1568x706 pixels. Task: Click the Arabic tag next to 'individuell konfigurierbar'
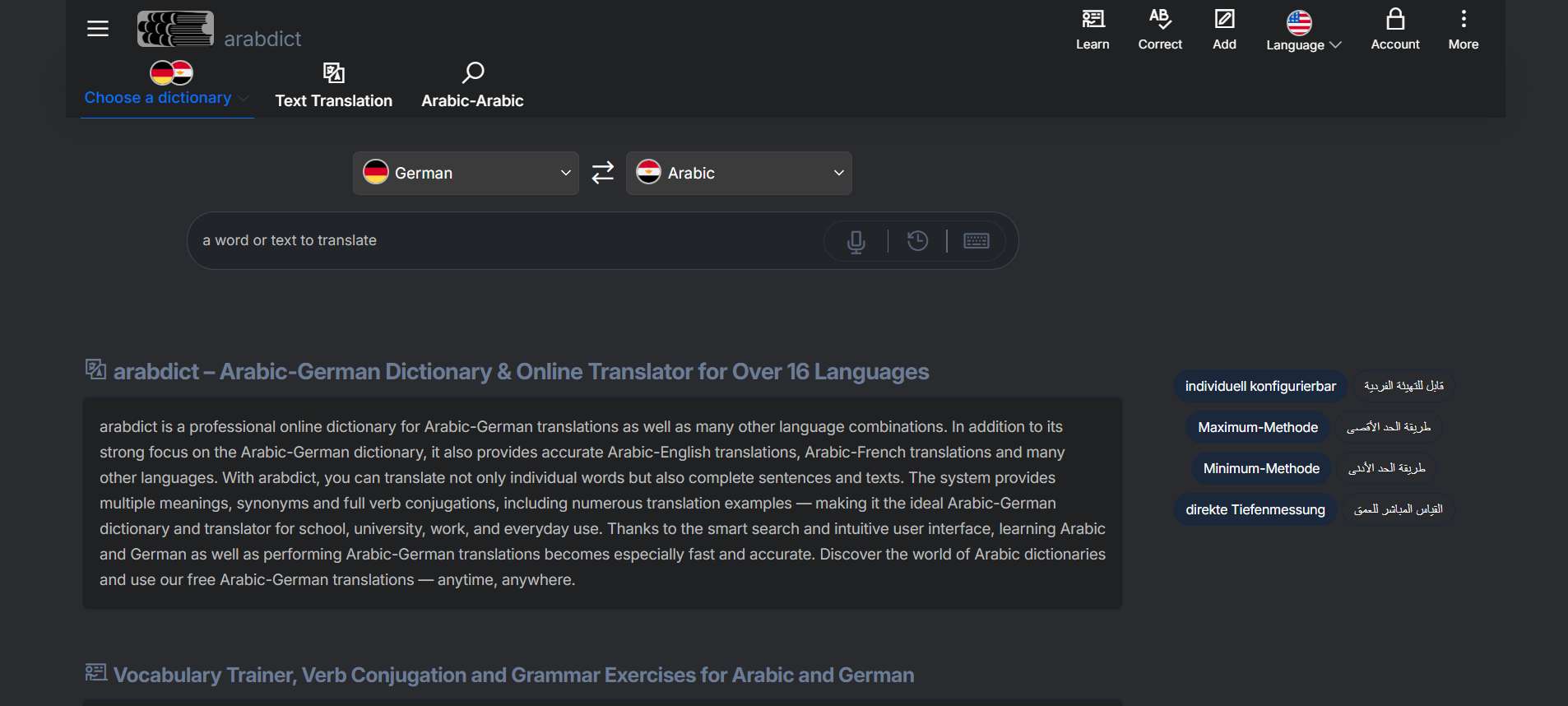[x=1403, y=386]
